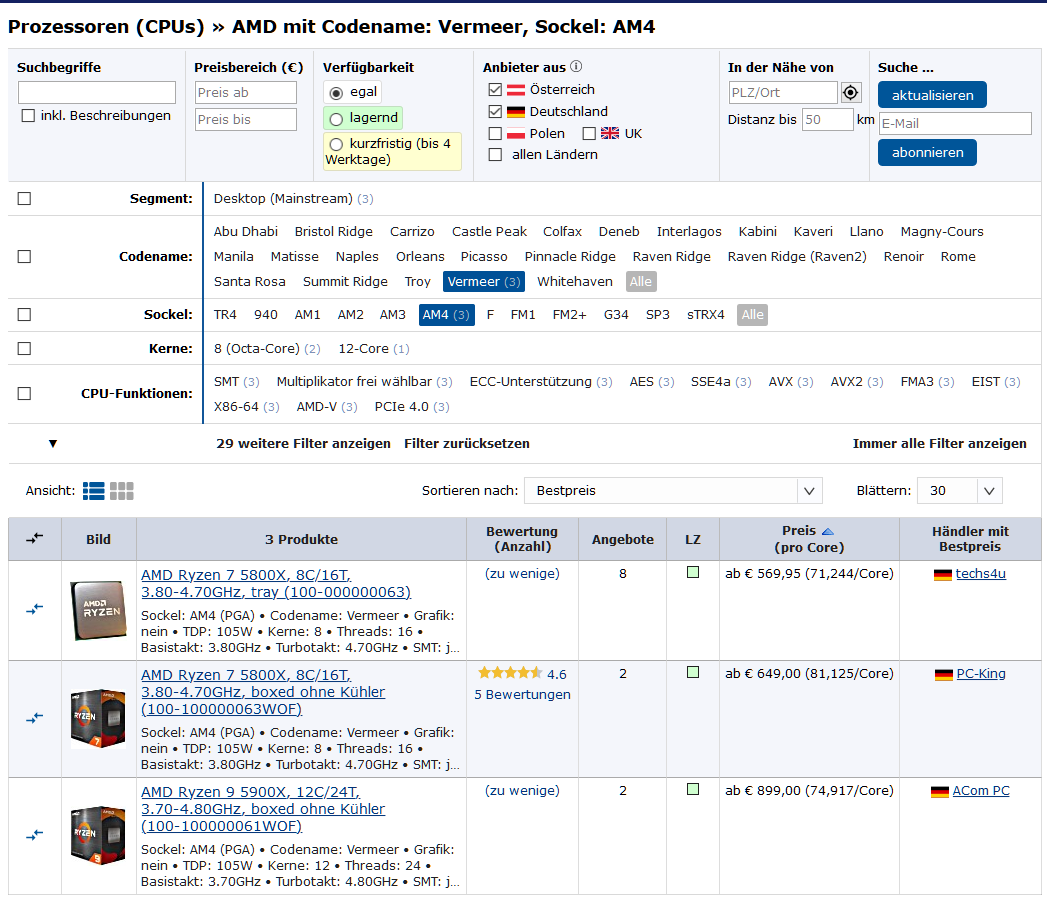The width and height of the screenshot is (1047, 920).
Task: Select PCIe 4.0 CPU function filter
Action: [412, 407]
